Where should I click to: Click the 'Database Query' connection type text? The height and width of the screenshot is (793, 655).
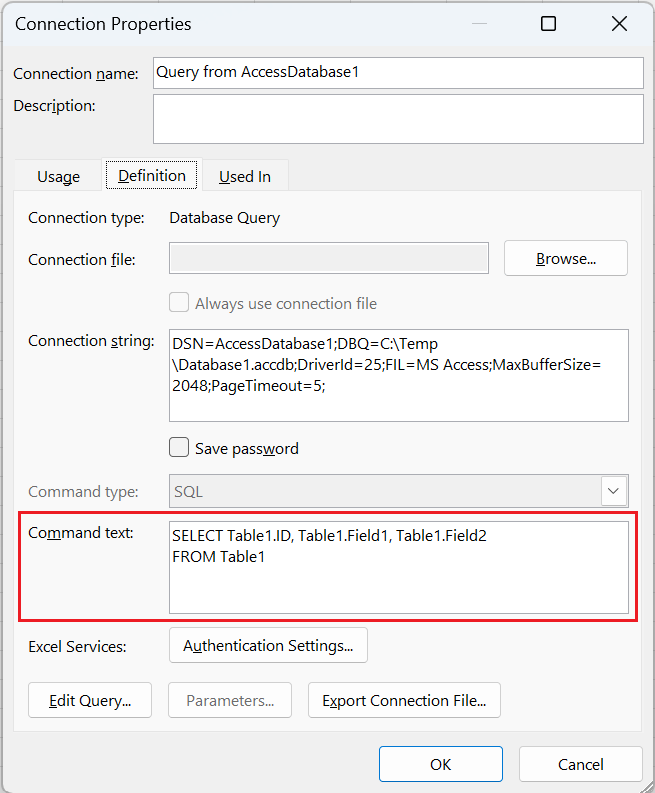[225, 218]
